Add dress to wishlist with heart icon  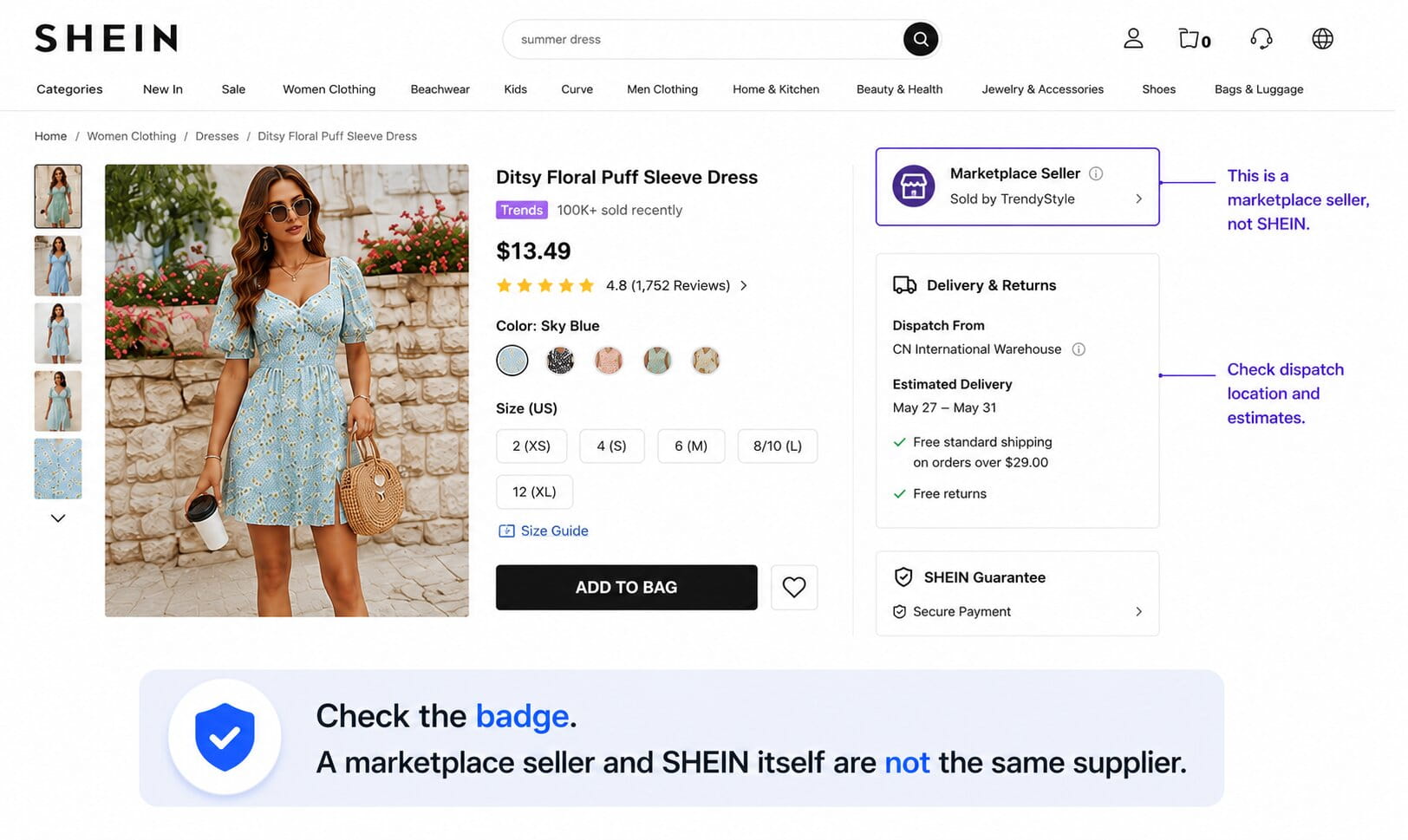pyautogui.click(x=794, y=587)
